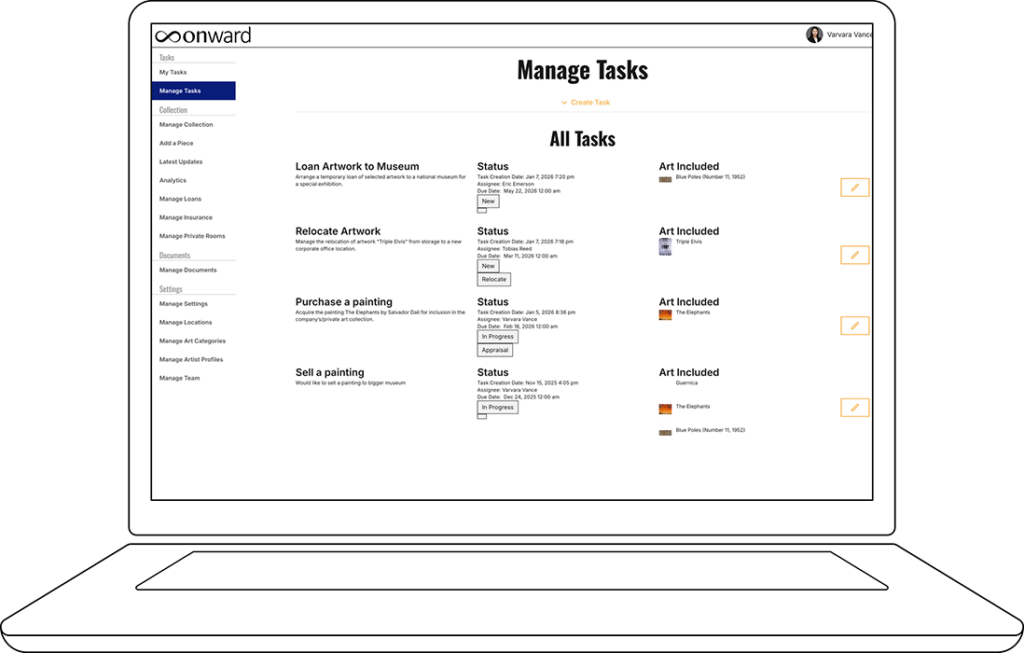Open edit pencil for Purchase a painting
The width and height of the screenshot is (1024, 653).
854,325
